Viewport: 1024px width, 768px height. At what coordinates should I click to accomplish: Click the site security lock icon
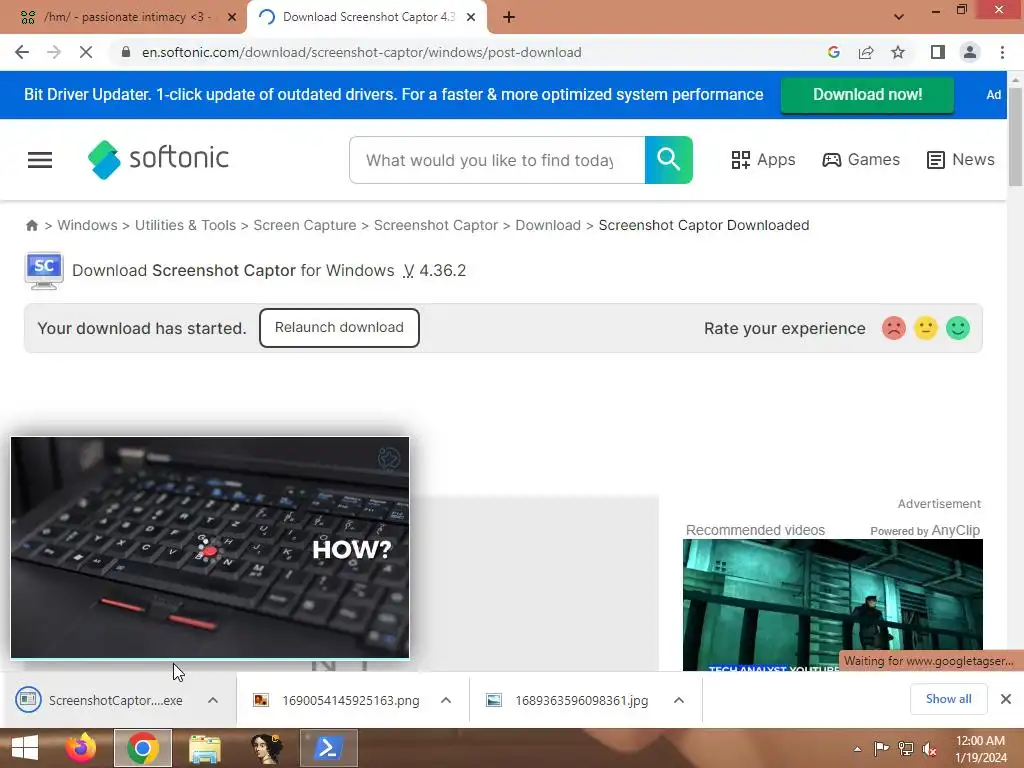126,52
